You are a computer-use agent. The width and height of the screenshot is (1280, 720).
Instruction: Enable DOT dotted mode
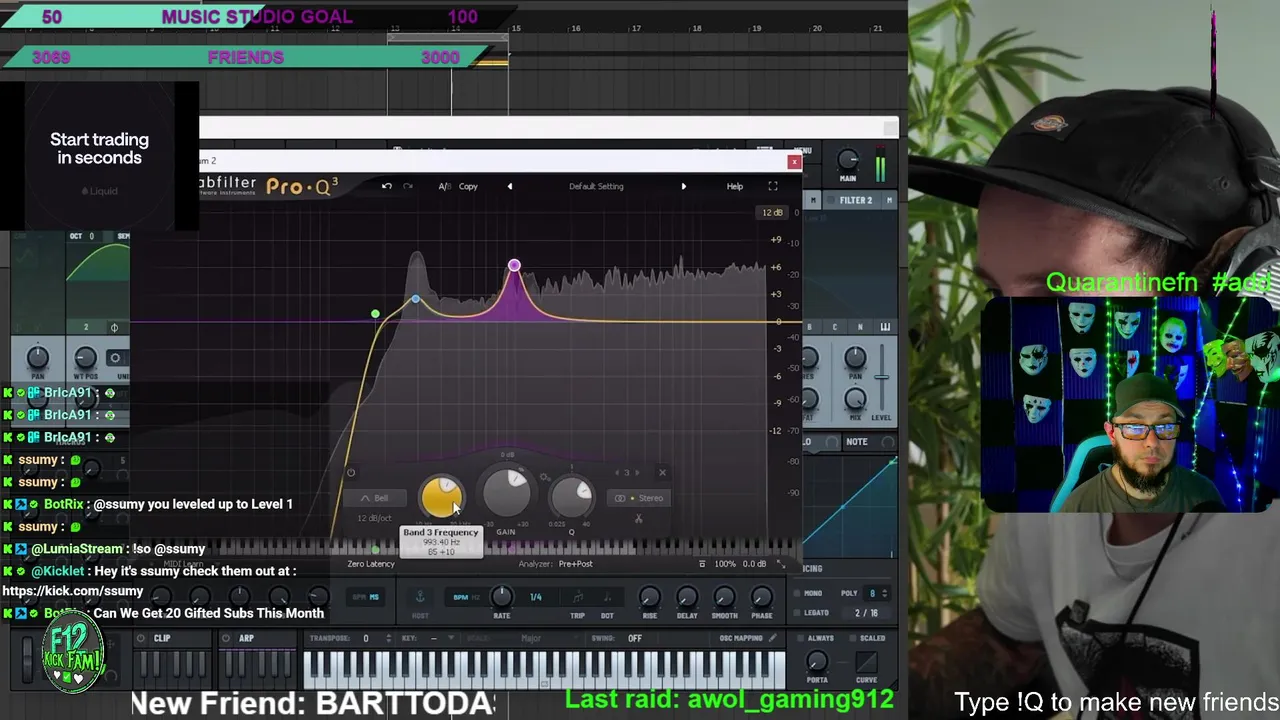tap(607, 597)
